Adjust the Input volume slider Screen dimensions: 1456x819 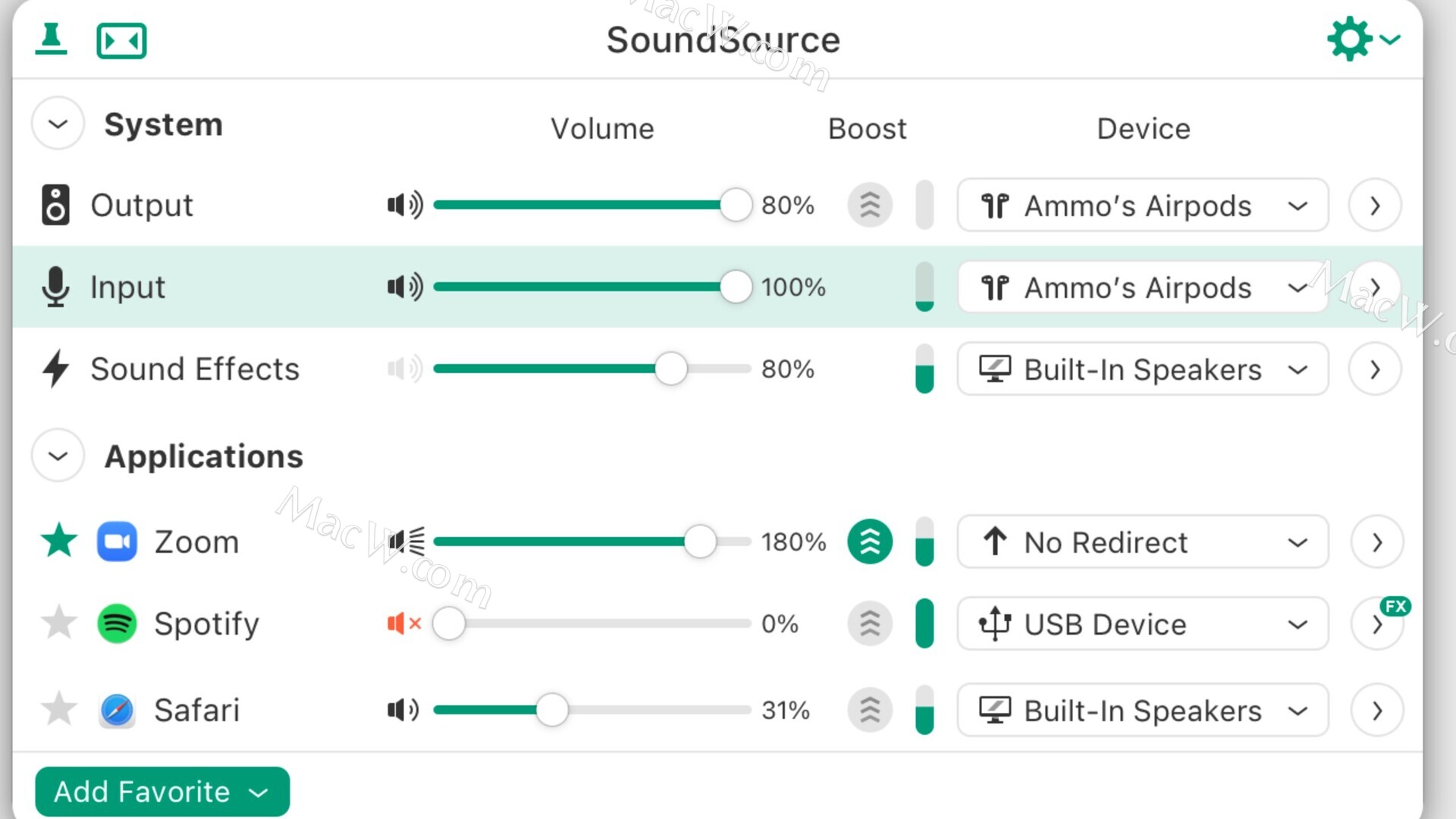[x=592, y=287]
